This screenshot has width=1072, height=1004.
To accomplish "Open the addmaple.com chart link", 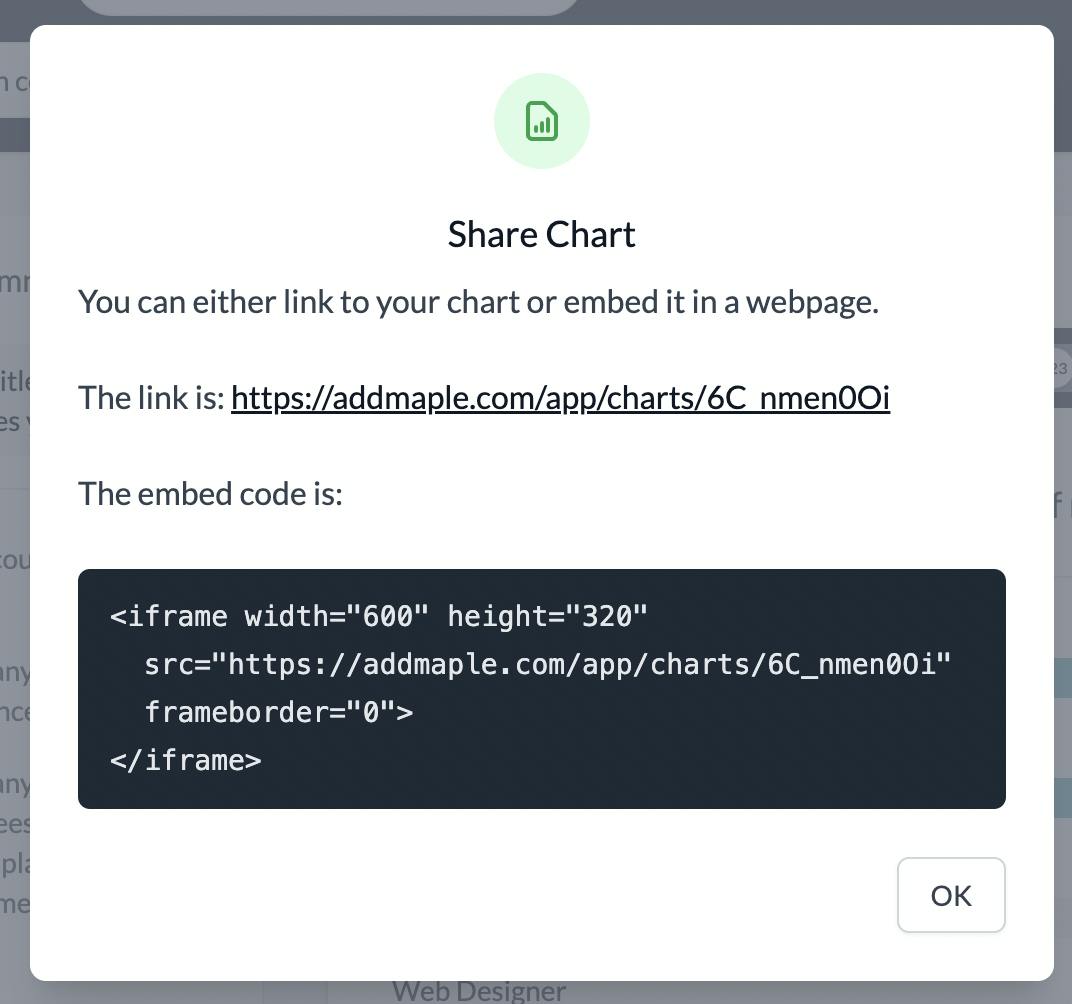I will pyautogui.click(x=560, y=398).
